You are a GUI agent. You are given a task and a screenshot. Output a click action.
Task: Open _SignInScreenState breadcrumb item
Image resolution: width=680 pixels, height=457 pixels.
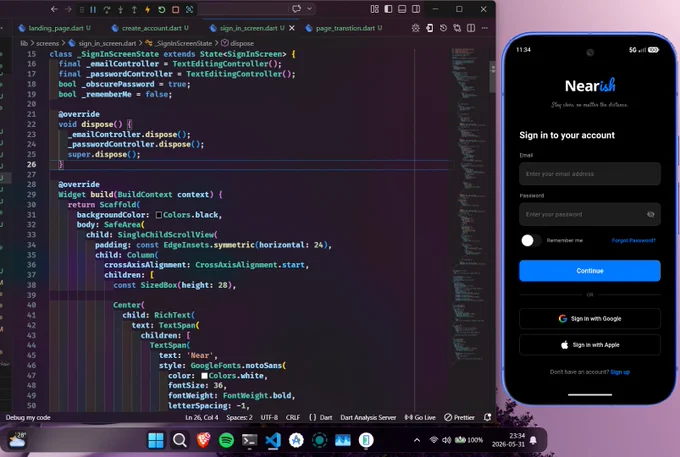pos(183,43)
